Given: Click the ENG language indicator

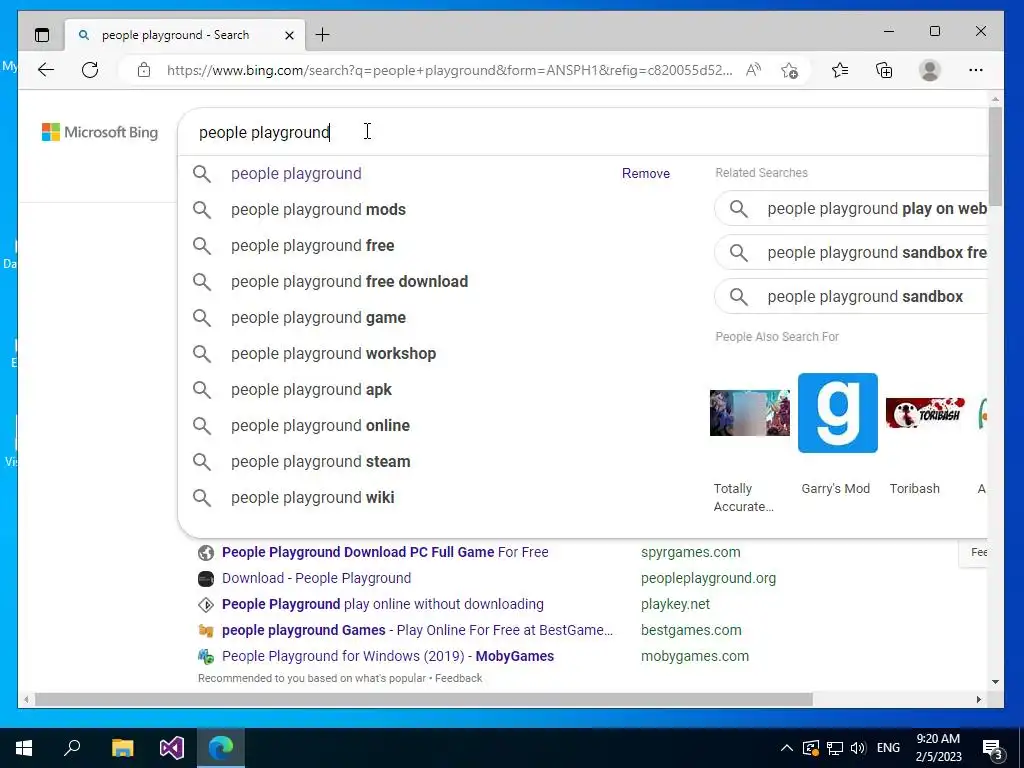Looking at the screenshot, I should point(888,748).
